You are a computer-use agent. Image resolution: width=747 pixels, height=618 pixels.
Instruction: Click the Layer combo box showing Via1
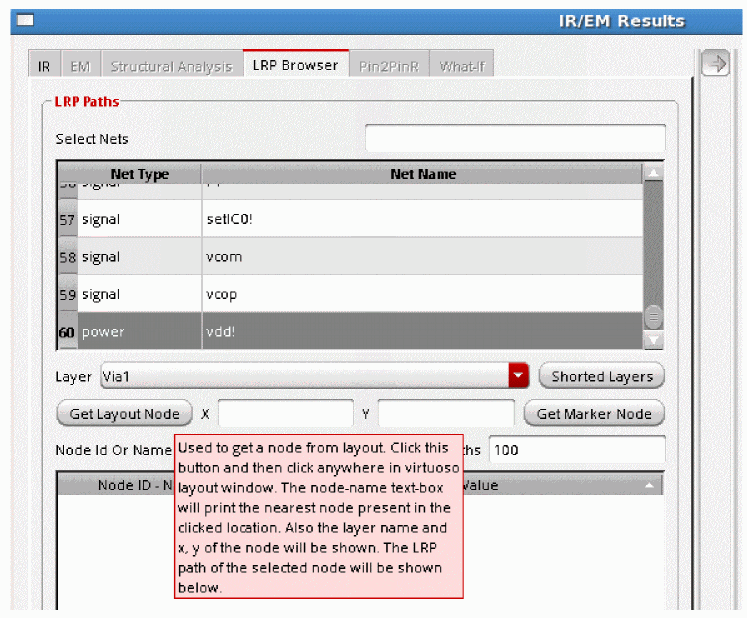tap(314, 376)
